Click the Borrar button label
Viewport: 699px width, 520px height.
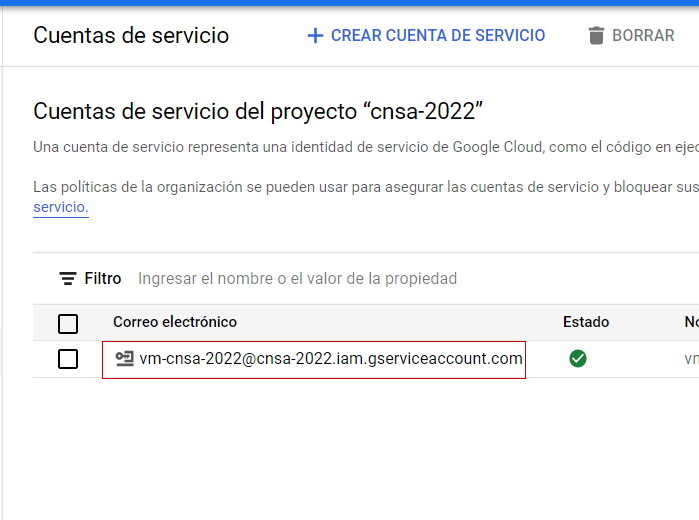(643, 36)
